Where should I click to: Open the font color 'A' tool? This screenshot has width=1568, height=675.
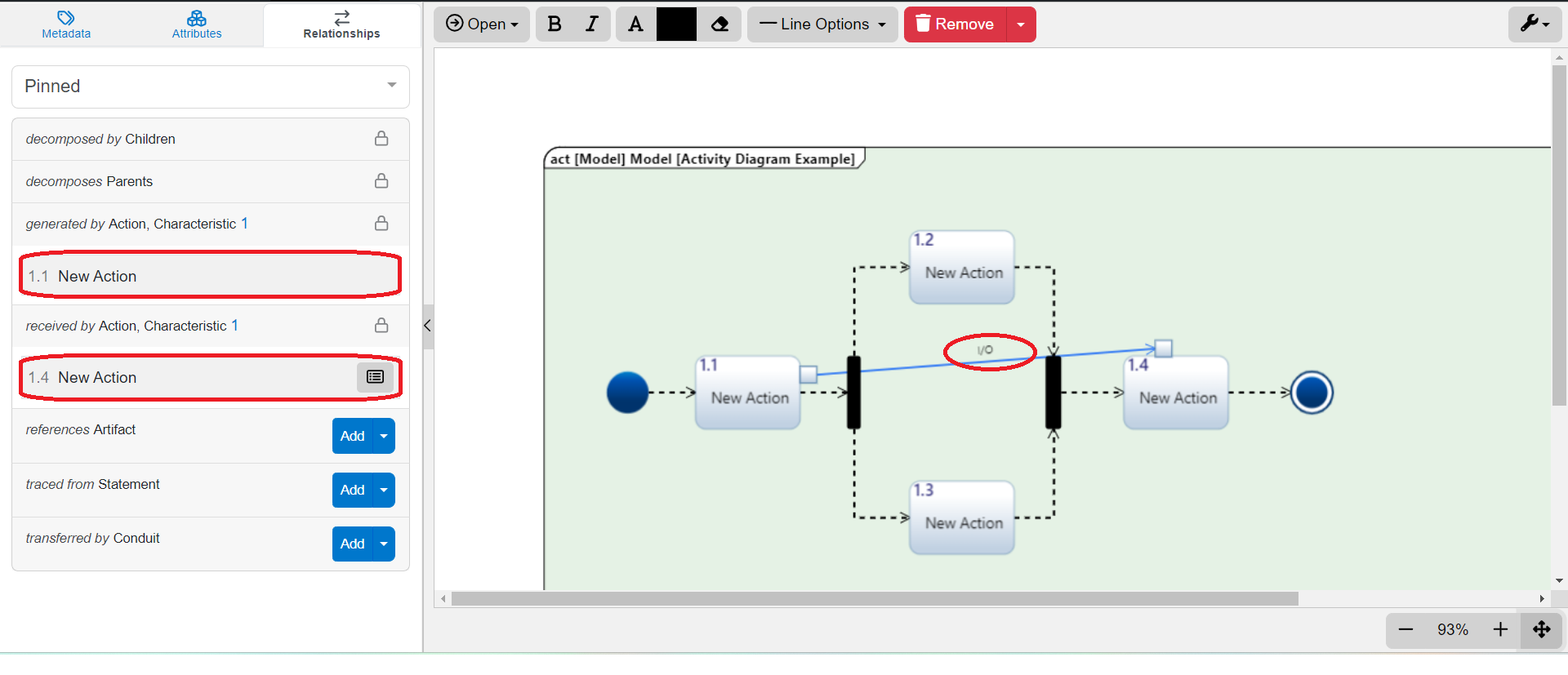click(635, 24)
